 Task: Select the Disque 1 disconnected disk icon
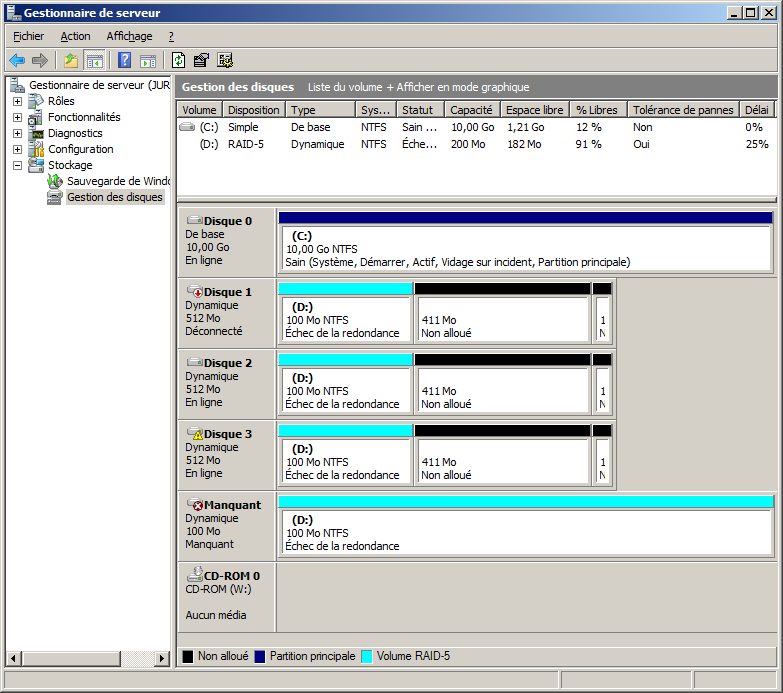click(x=194, y=292)
